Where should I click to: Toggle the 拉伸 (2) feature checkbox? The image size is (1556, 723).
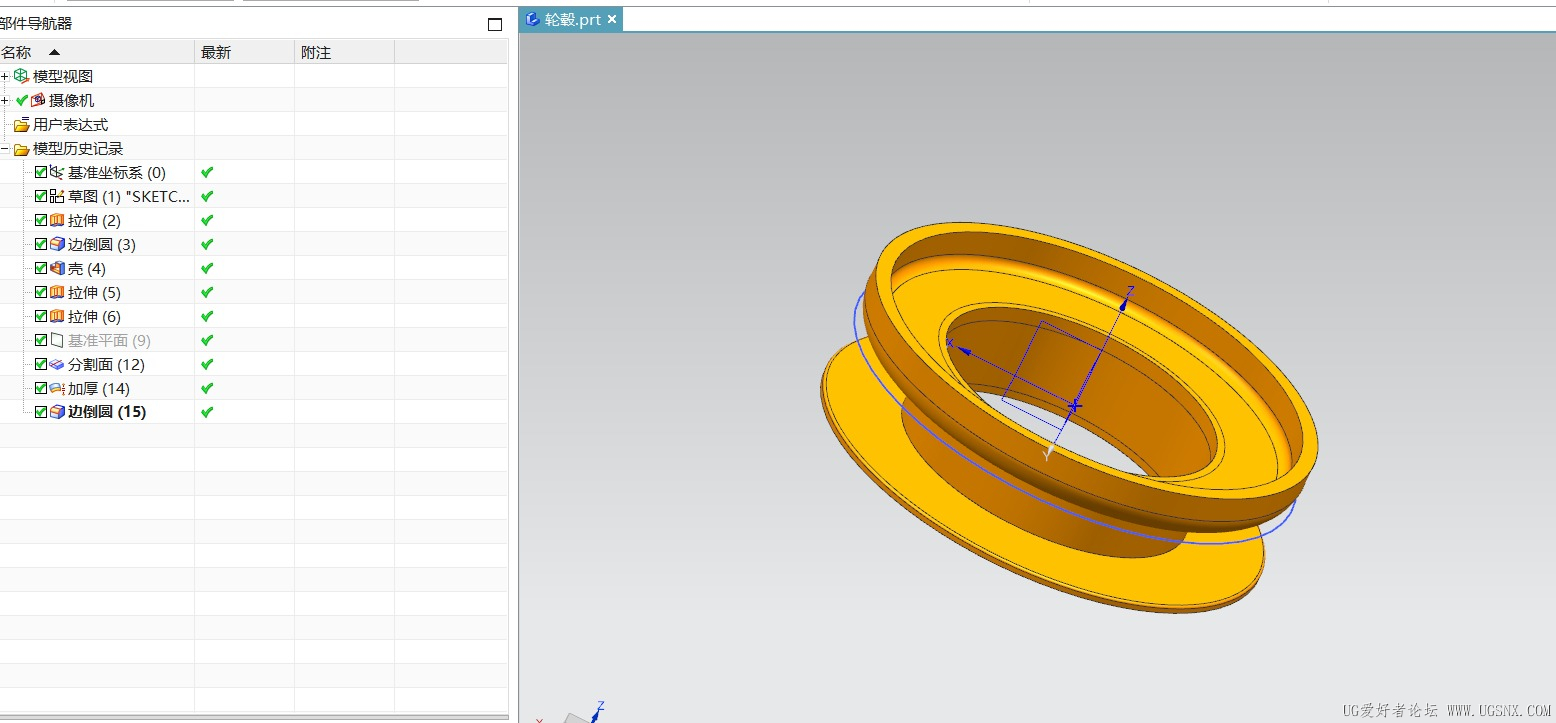point(41,220)
